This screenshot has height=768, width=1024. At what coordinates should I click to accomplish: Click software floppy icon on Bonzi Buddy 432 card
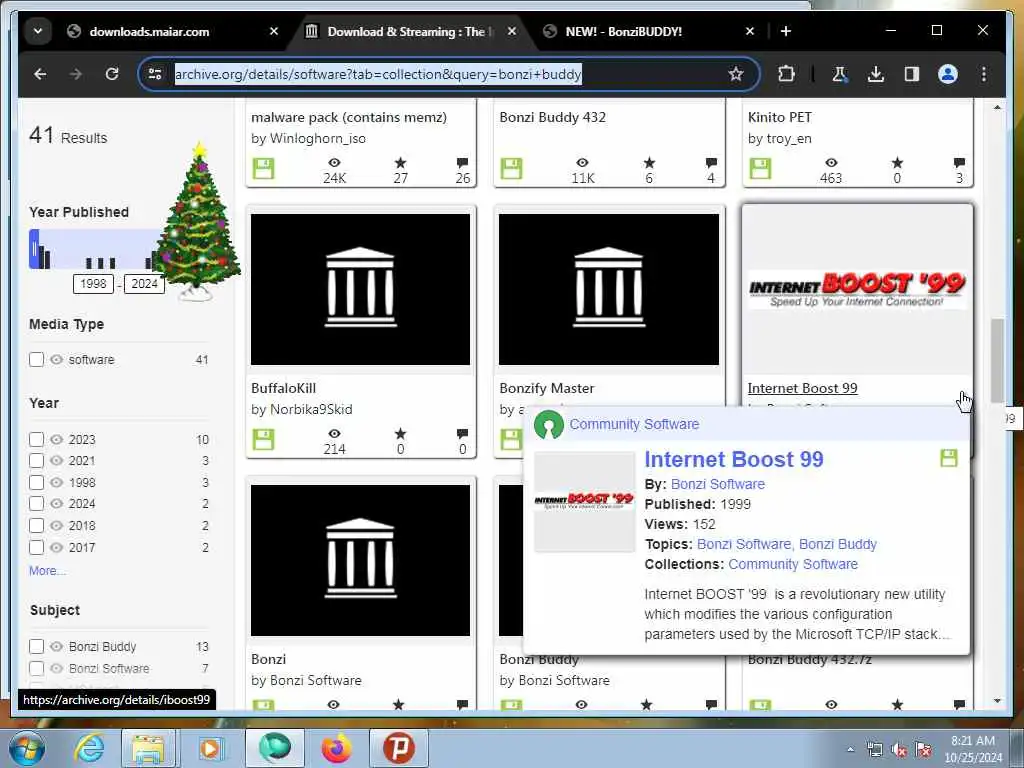click(x=511, y=168)
